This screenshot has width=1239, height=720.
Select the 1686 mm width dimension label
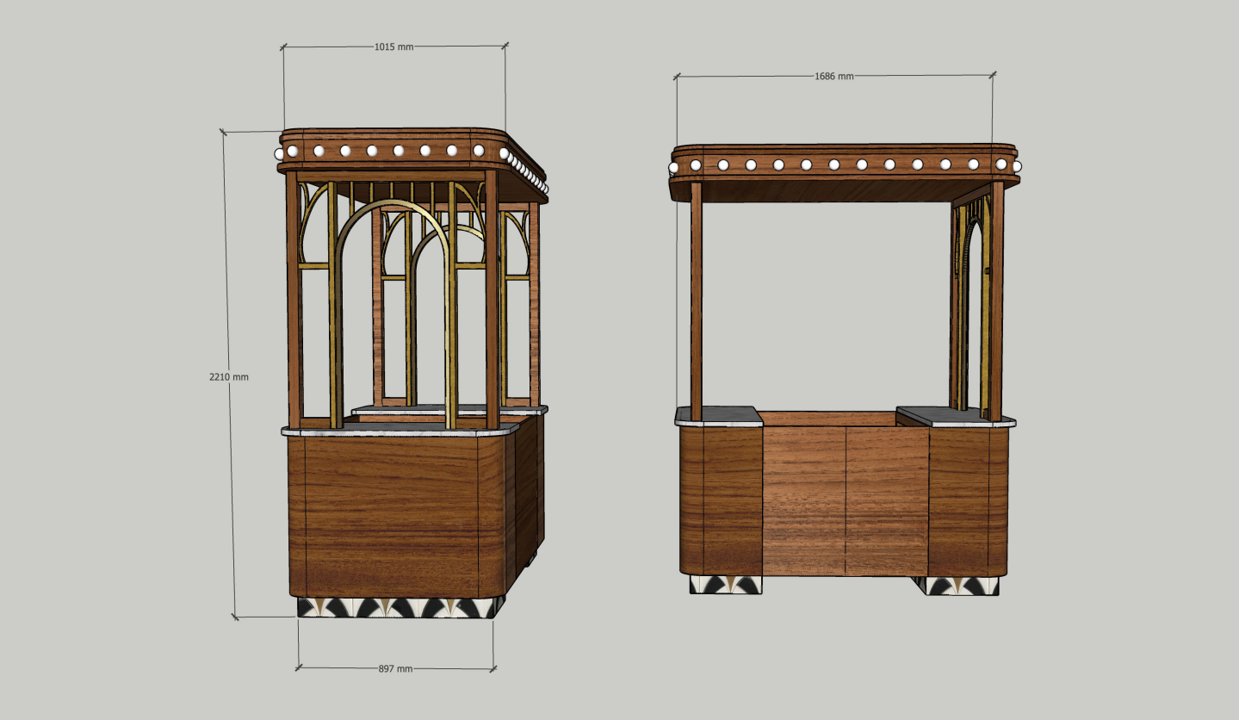pos(834,76)
